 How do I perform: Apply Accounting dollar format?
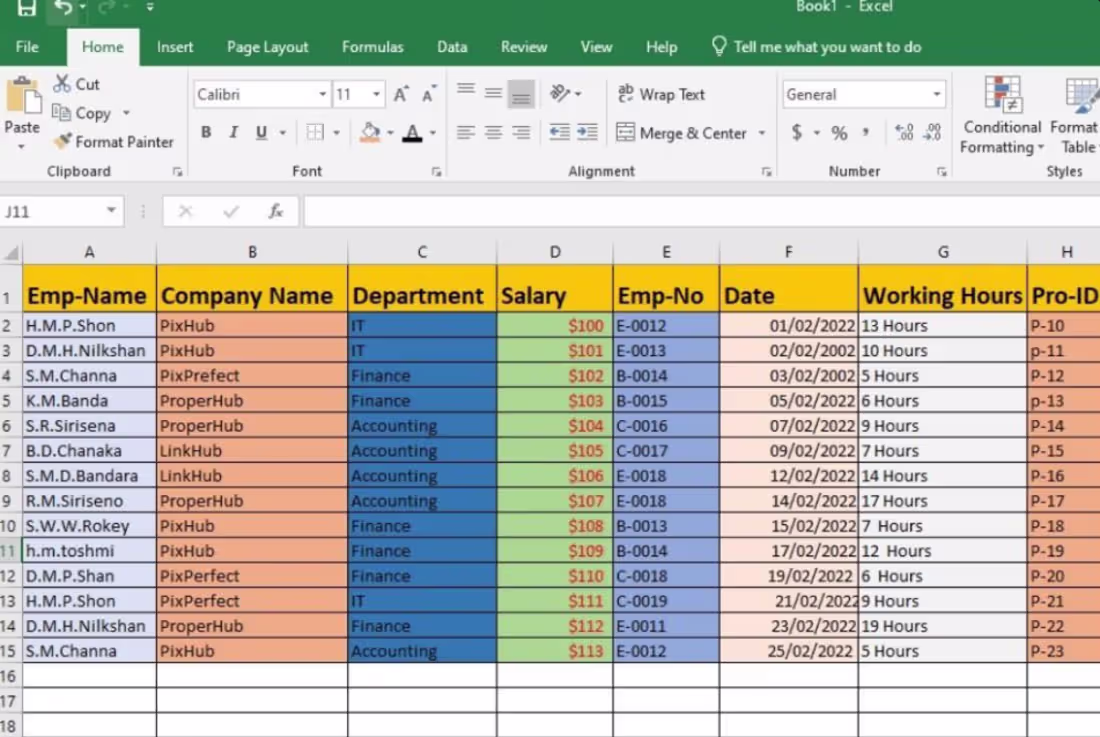pyautogui.click(x=796, y=132)
